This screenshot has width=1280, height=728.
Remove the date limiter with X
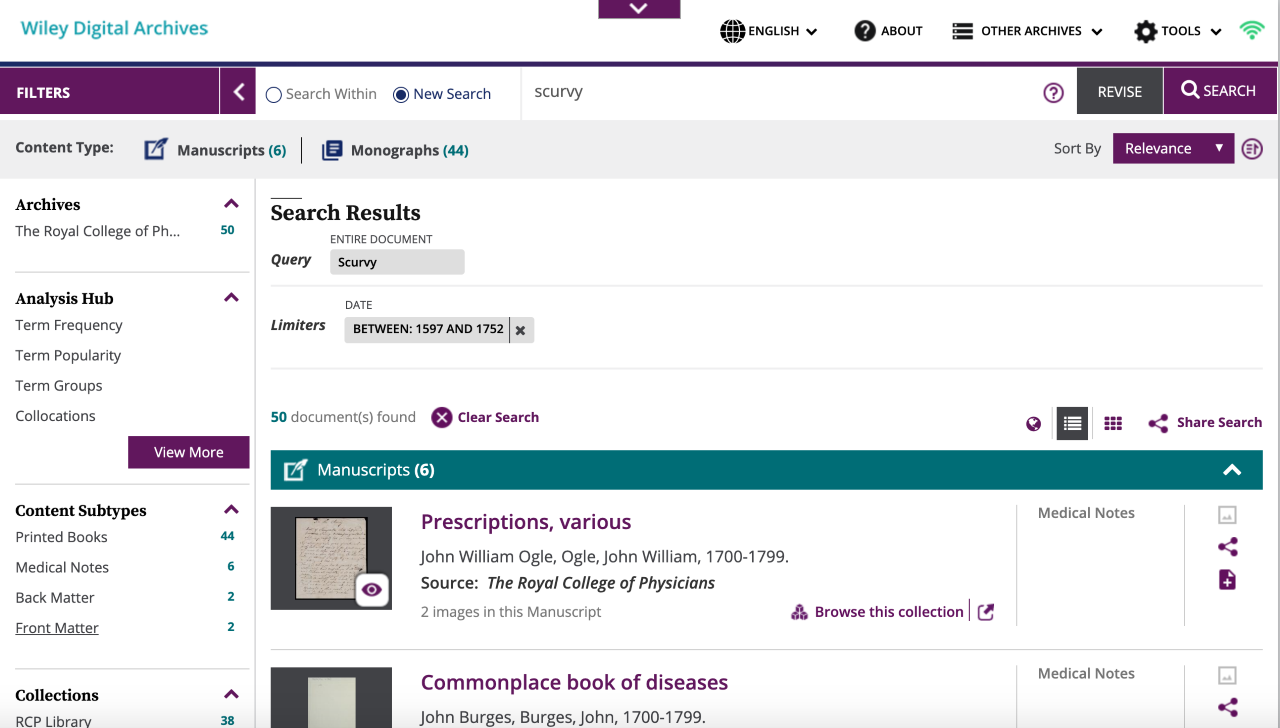click(520, 330)
